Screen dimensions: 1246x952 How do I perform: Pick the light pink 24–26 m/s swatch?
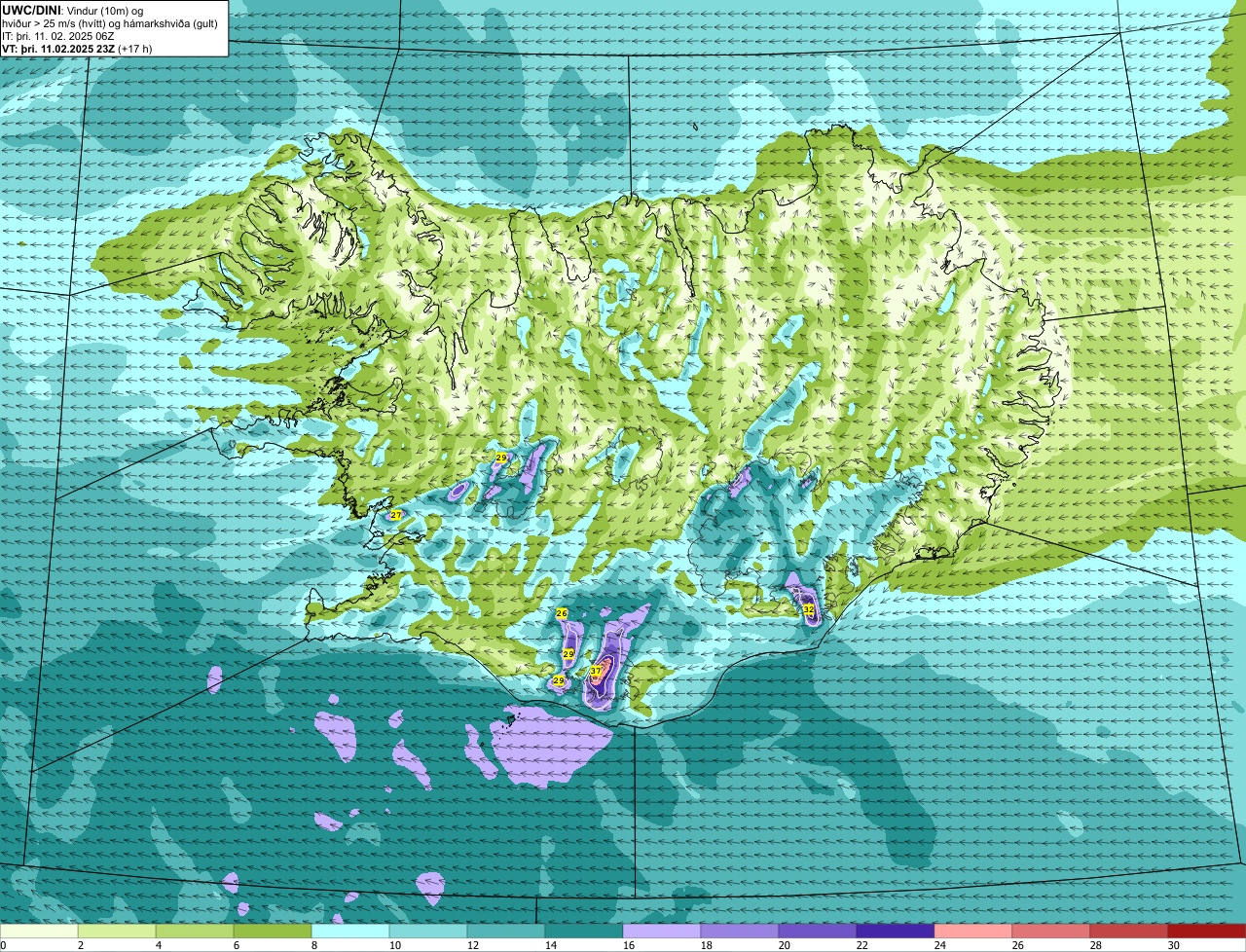coord(973,932)
